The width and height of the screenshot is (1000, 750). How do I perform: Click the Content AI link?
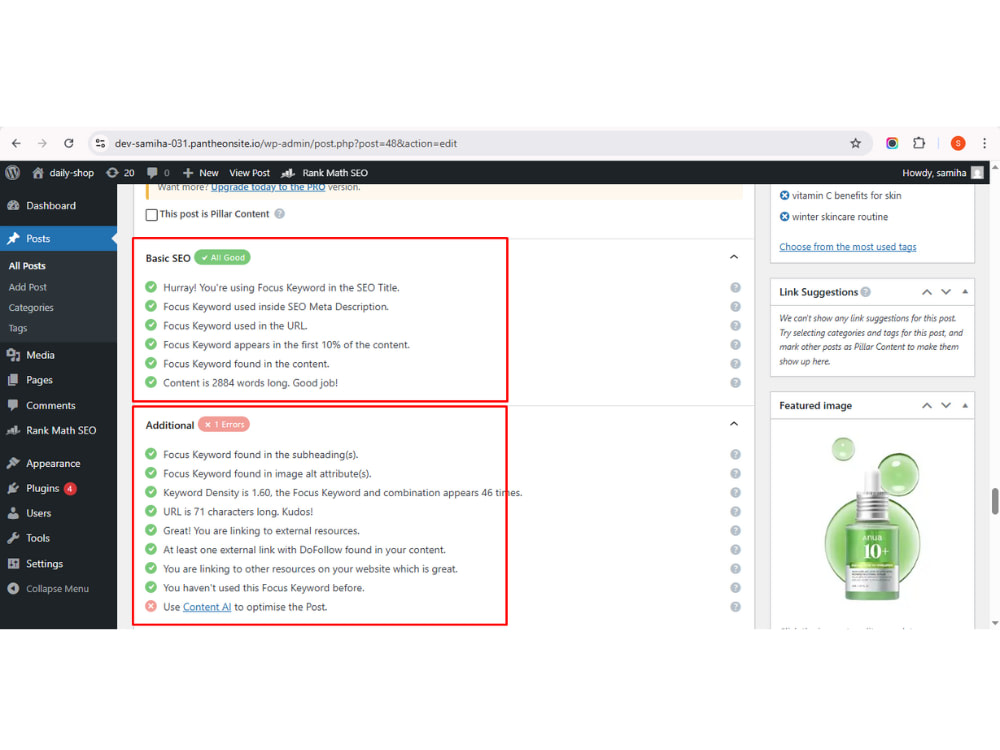207,607
